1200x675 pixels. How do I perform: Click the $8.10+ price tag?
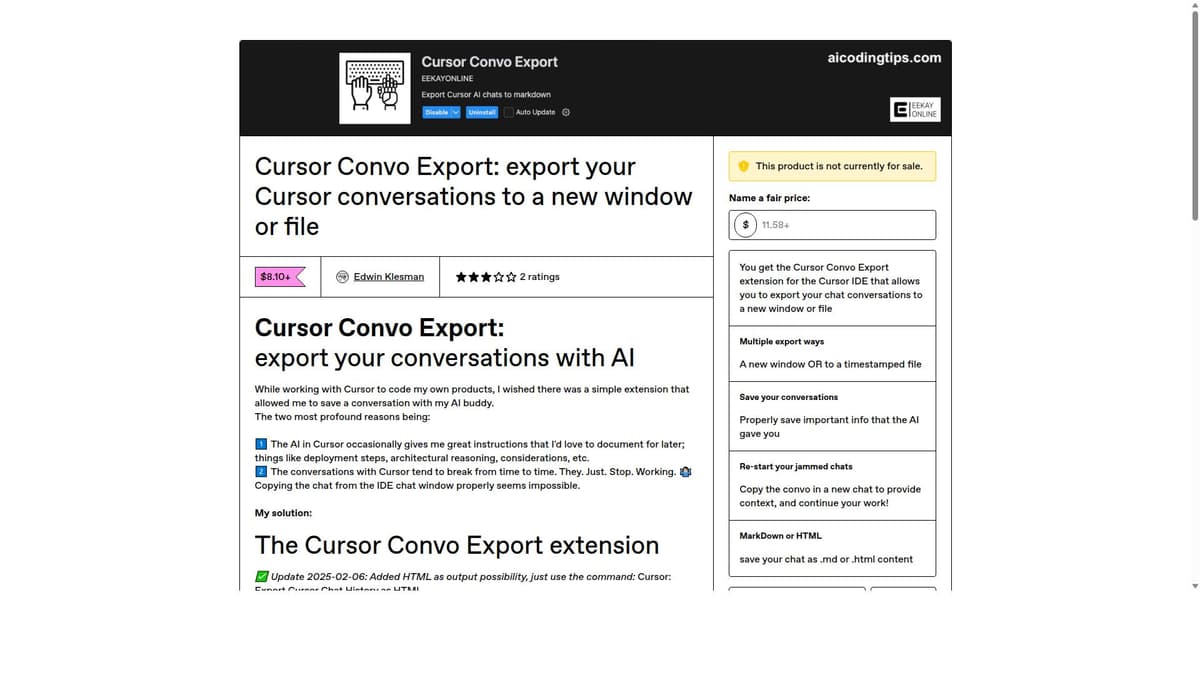coord(280,277)
